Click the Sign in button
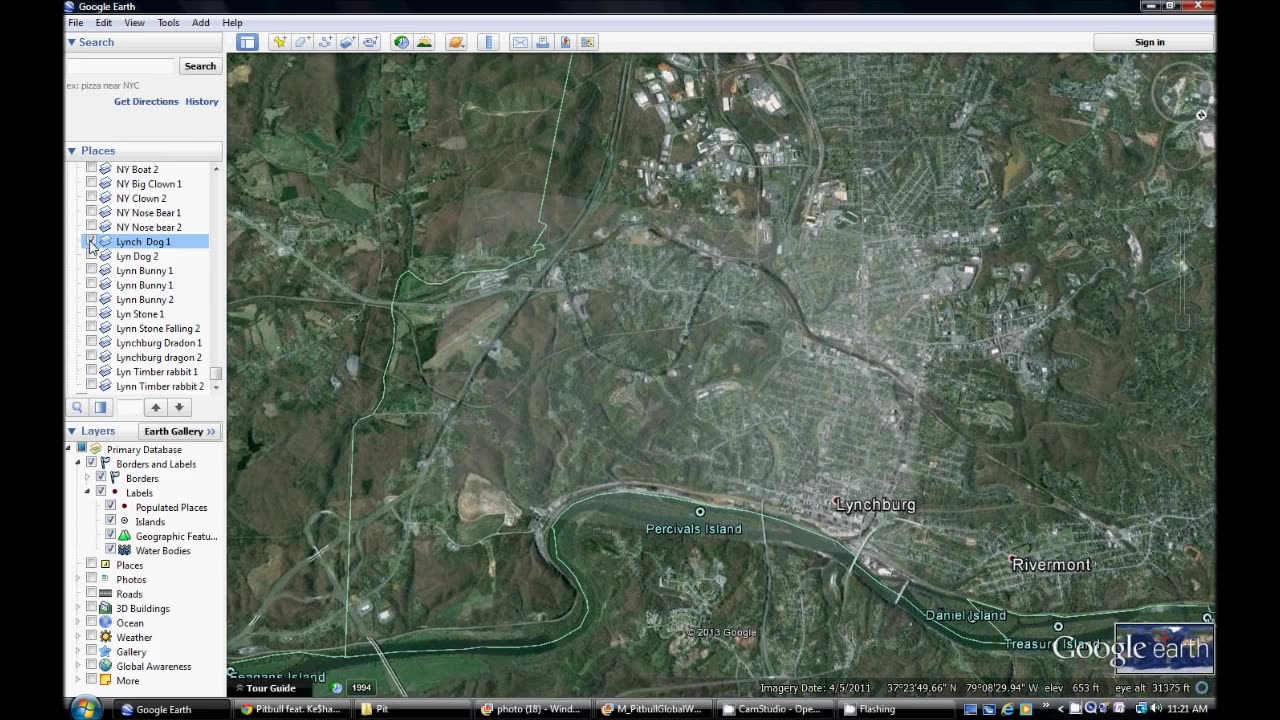1280x720 pixels. 1150,42
